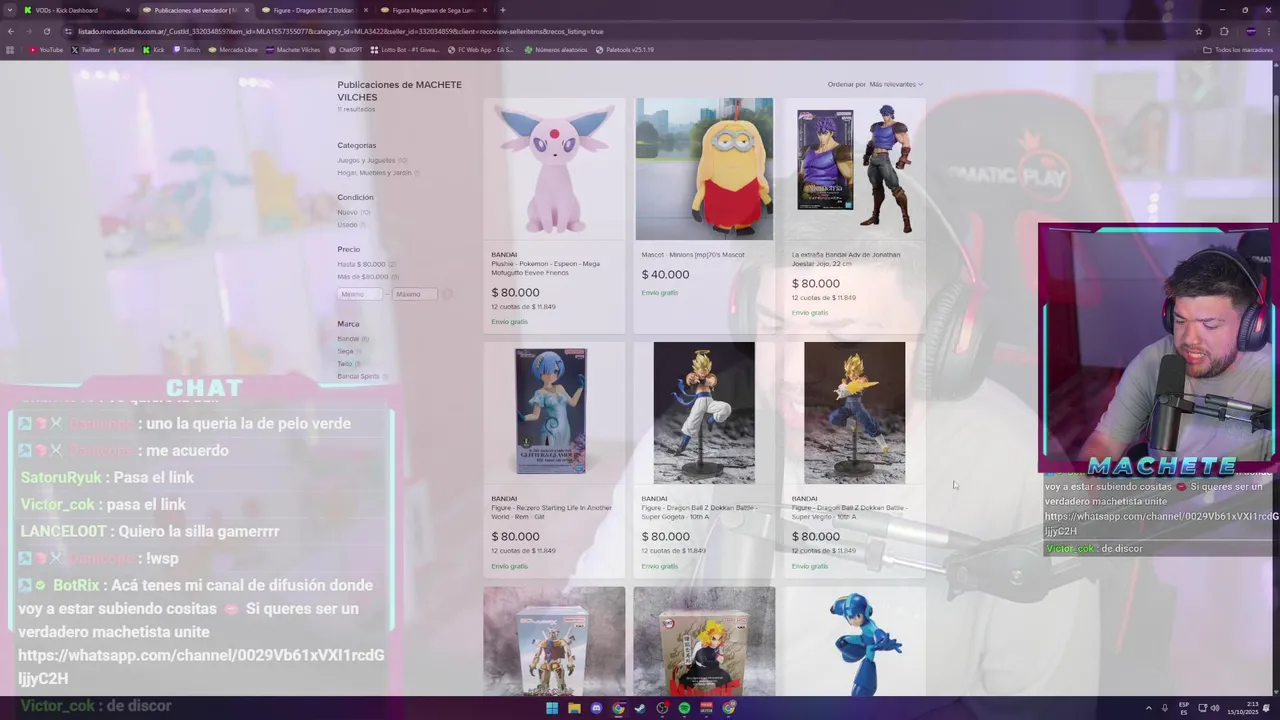The height and width of the screenshot is (720, 1280).
Task: Apply the price range arrow button
Action: 448,294
